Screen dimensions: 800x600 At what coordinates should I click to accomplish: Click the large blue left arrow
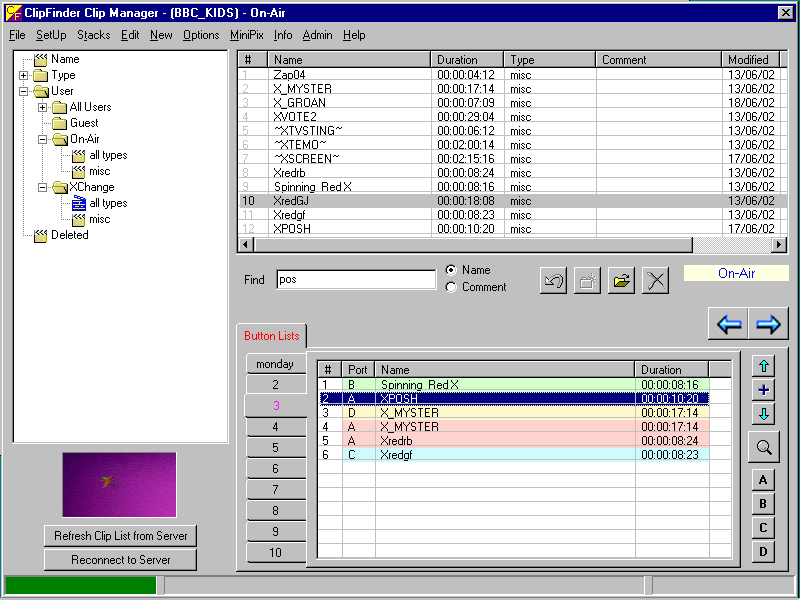pos(729,324)
